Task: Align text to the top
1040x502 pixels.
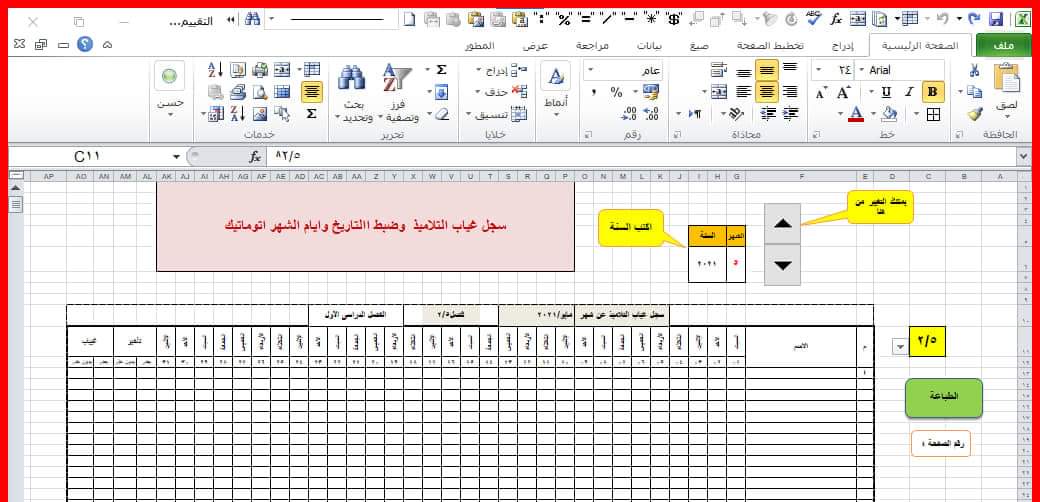Action: [789, 69]
